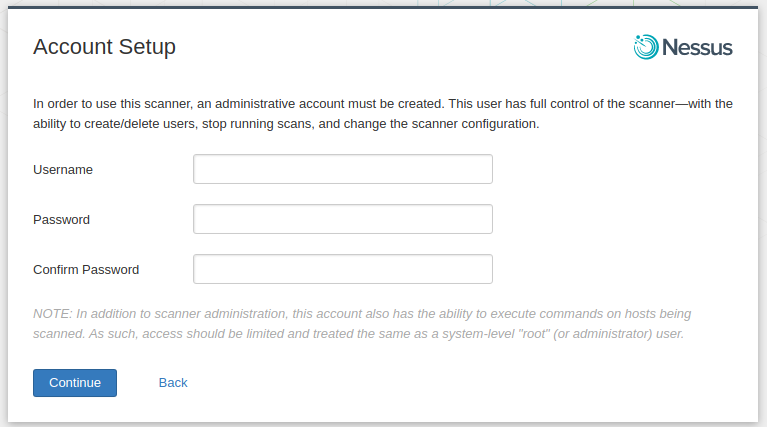This screenshot has width=767, height=427.
Task: Click the Username field label
Action: tap(63, 170)
